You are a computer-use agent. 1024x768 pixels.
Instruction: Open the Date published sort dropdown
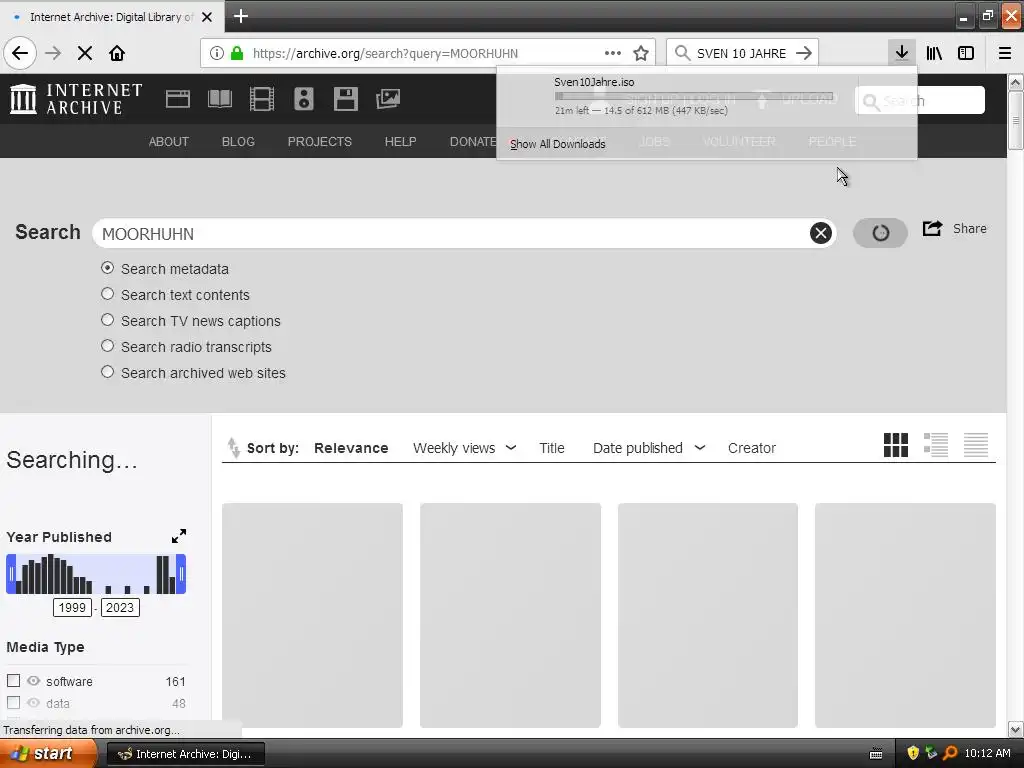tap(648, 448)
